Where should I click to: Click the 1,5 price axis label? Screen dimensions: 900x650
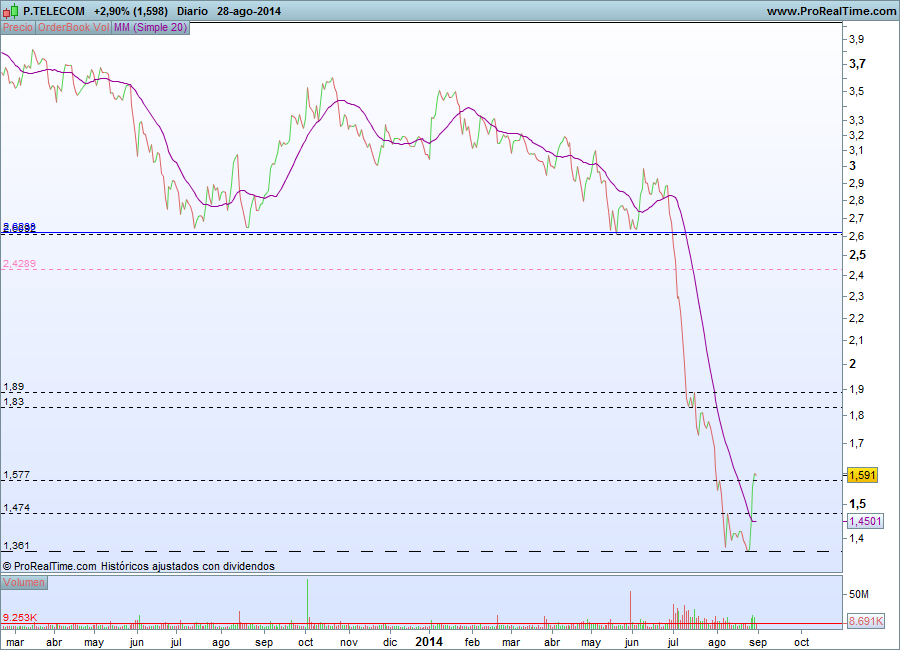coord(858,504)
